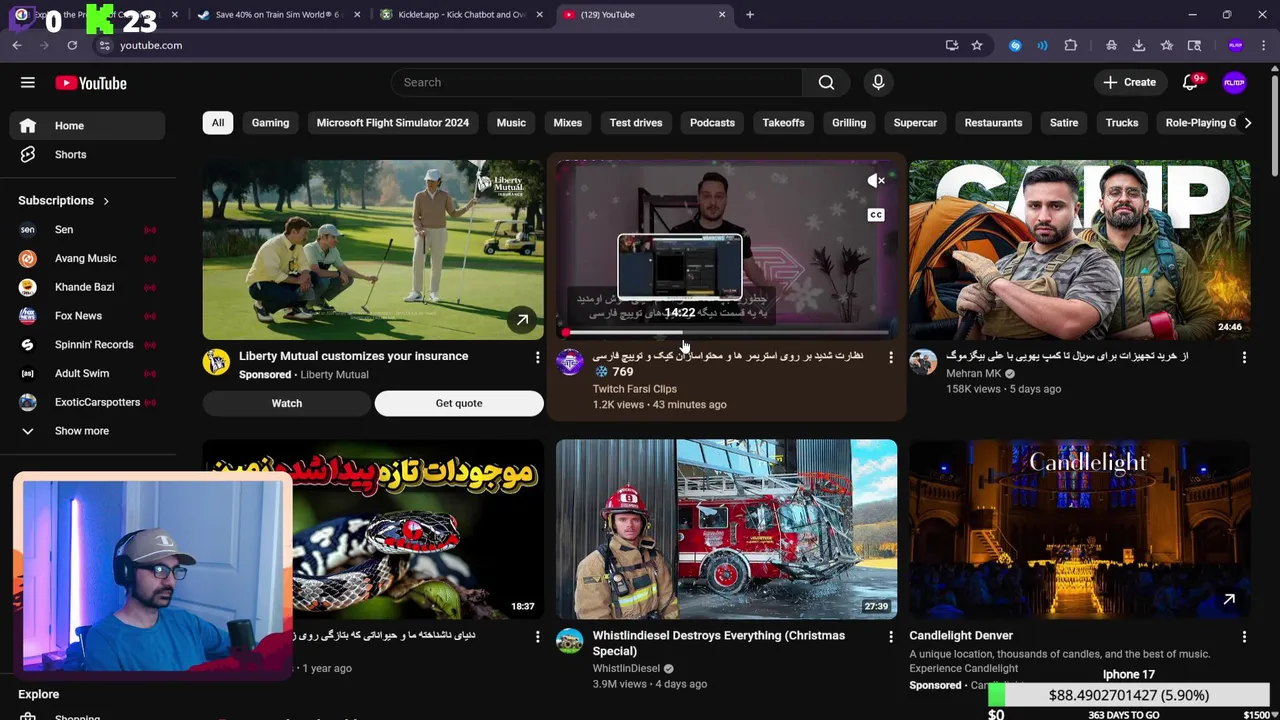Open Whistlindiesel Destroys Everything video title

pos(718,643)
